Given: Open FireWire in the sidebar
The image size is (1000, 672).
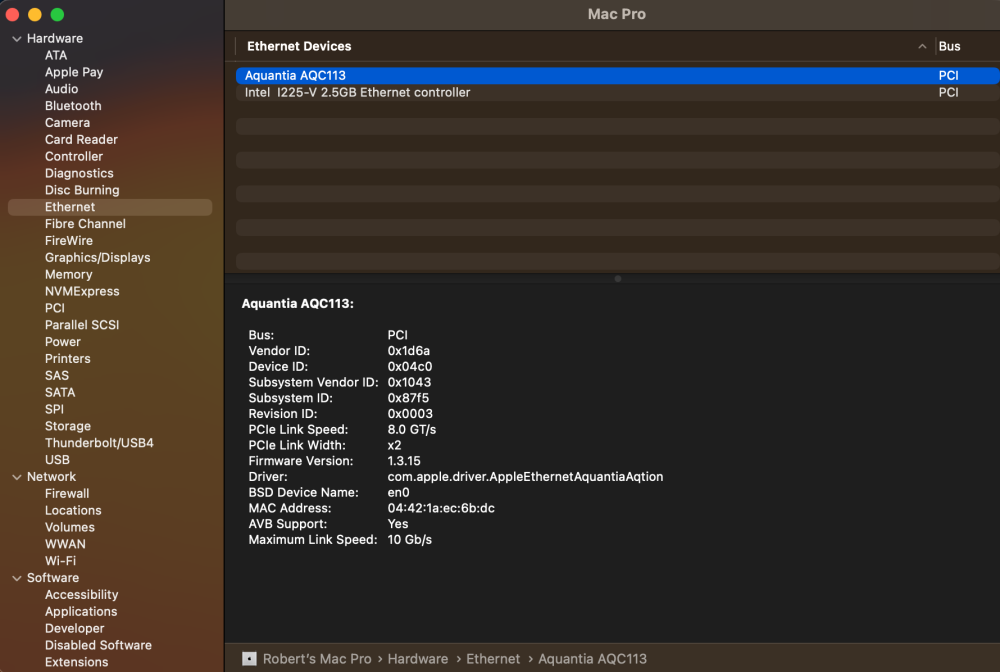Looking at the screenshot, I should [x=68, y=241].
